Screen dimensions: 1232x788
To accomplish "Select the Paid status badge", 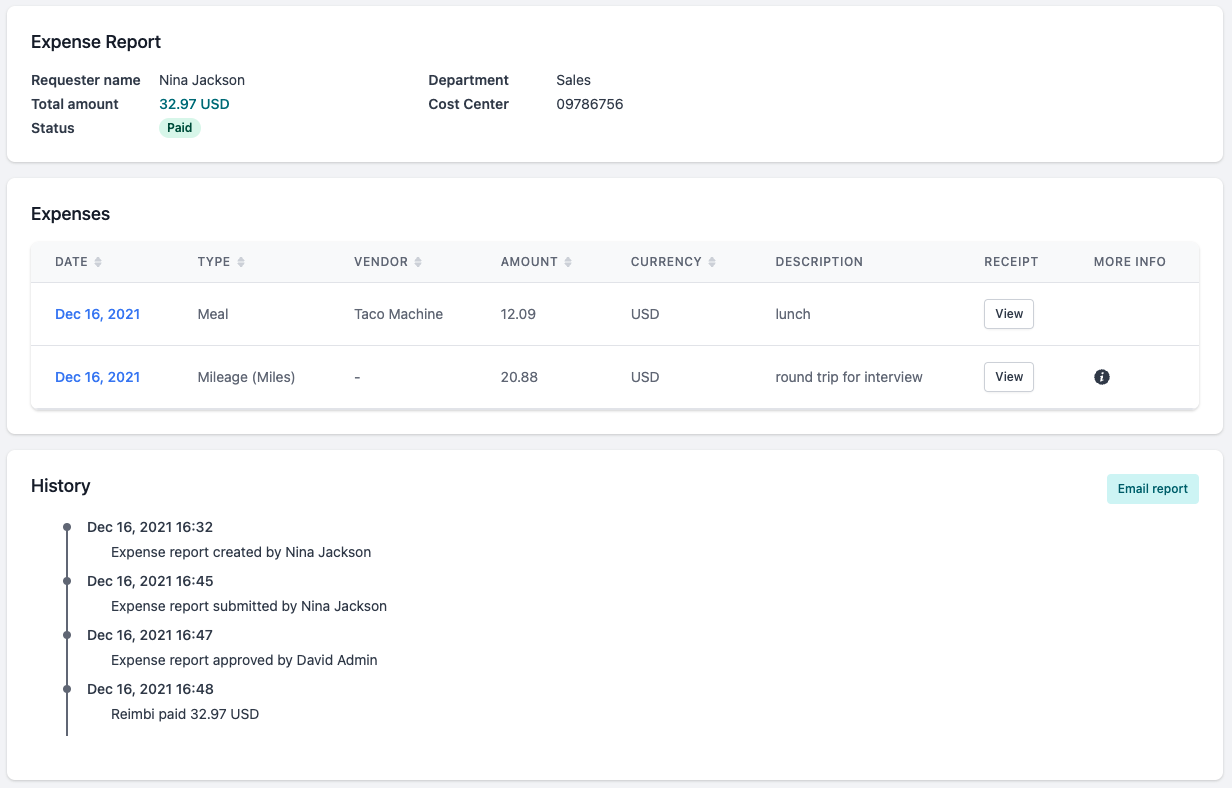I will pyautogui.click(x=179, y=128).
